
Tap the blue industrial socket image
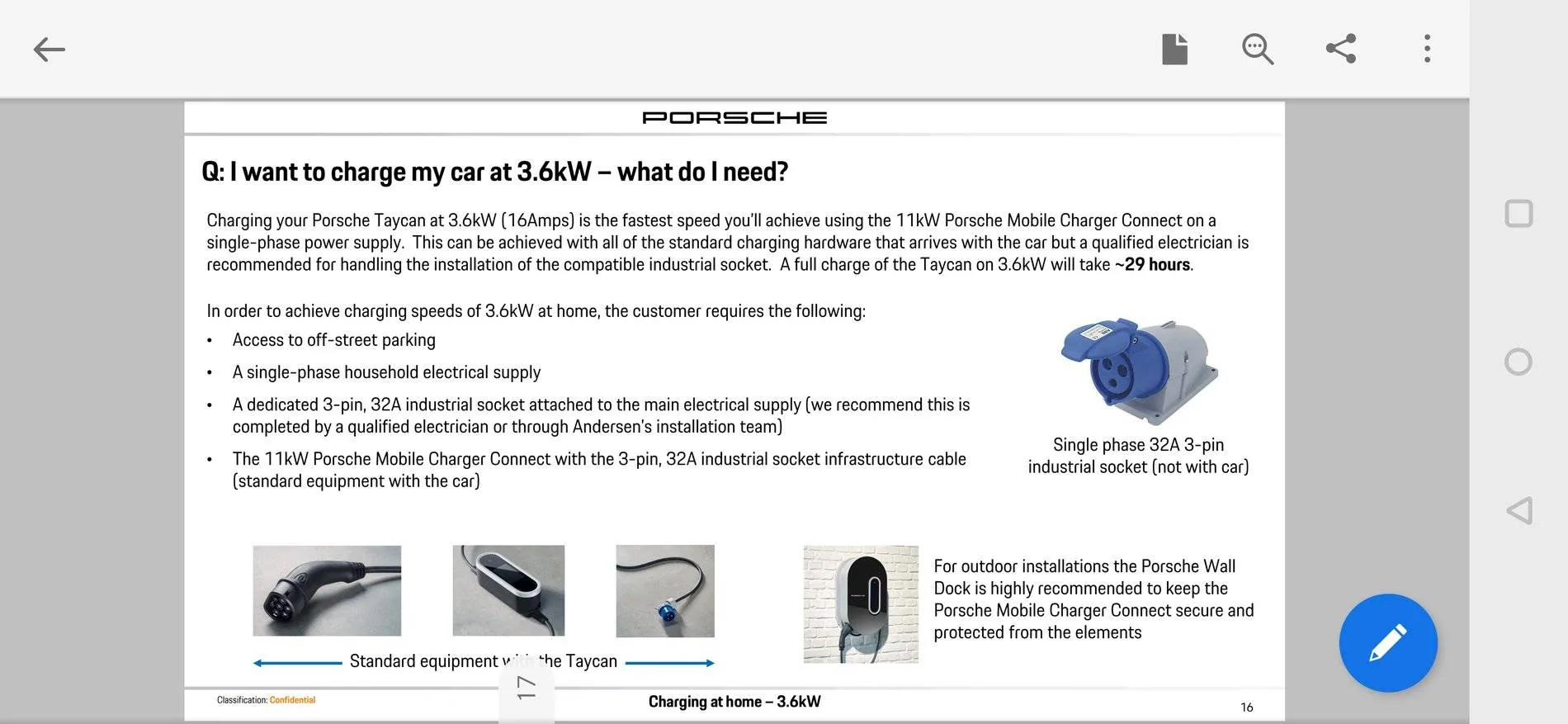tap(1139, 371)
